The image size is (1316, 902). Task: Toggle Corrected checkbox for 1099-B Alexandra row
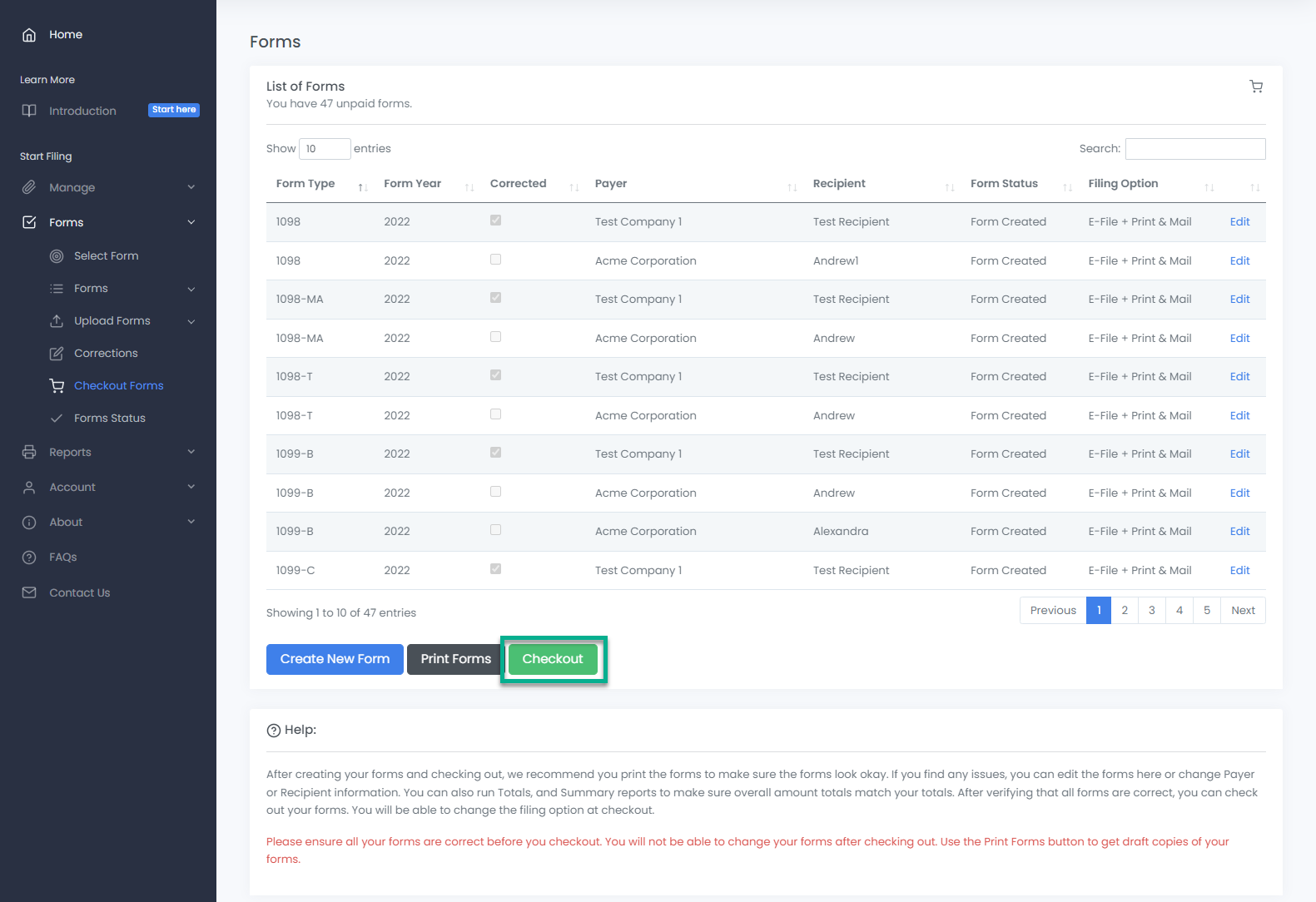tap(495, 530)
